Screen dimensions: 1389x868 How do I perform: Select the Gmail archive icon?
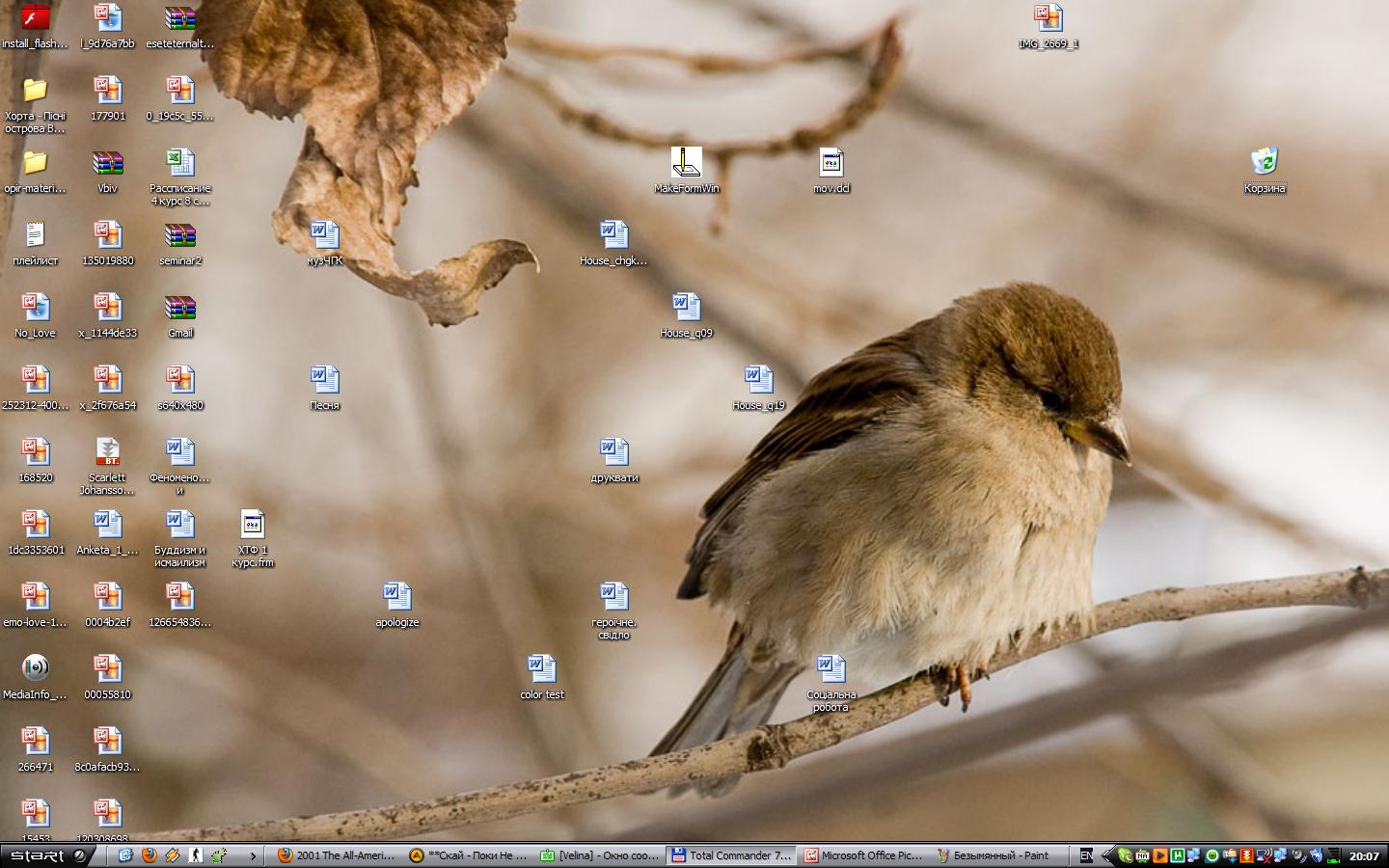(180, 315)
